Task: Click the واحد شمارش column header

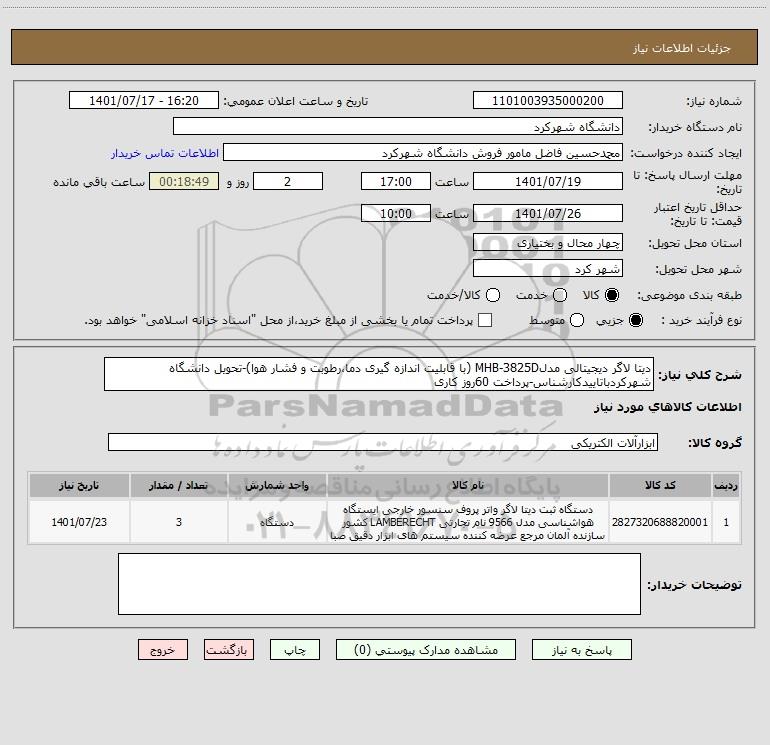Action: pyautogui.click(x=277, y=485)
